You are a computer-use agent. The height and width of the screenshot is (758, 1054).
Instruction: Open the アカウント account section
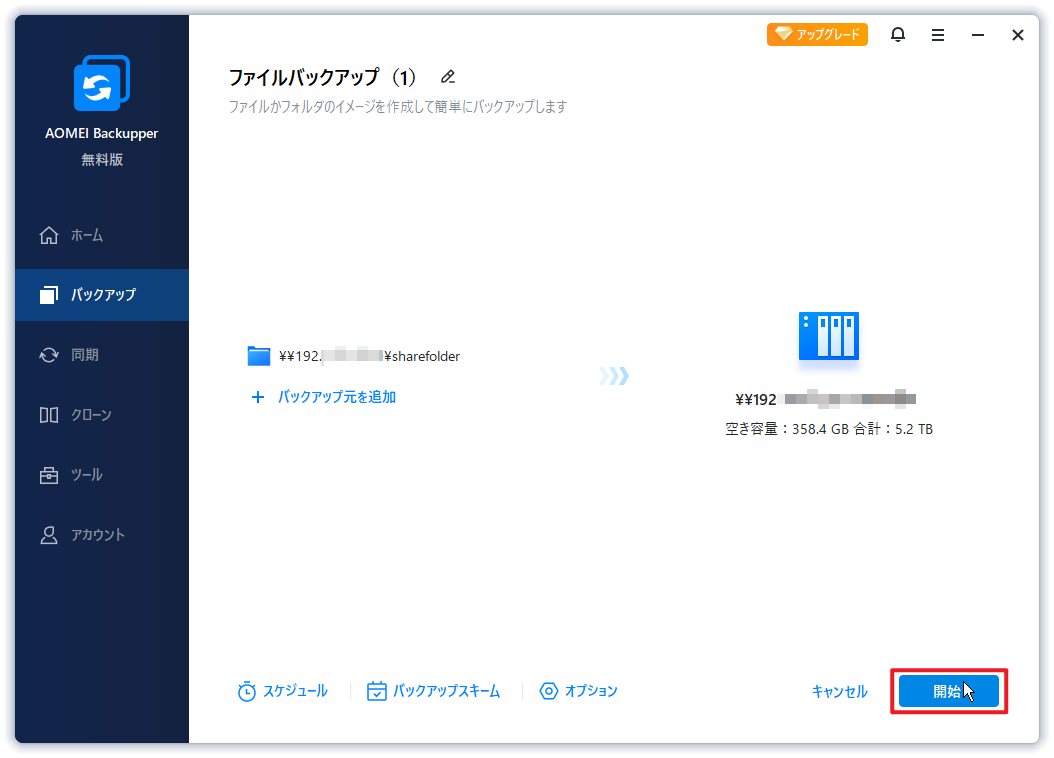pos(102,535)
